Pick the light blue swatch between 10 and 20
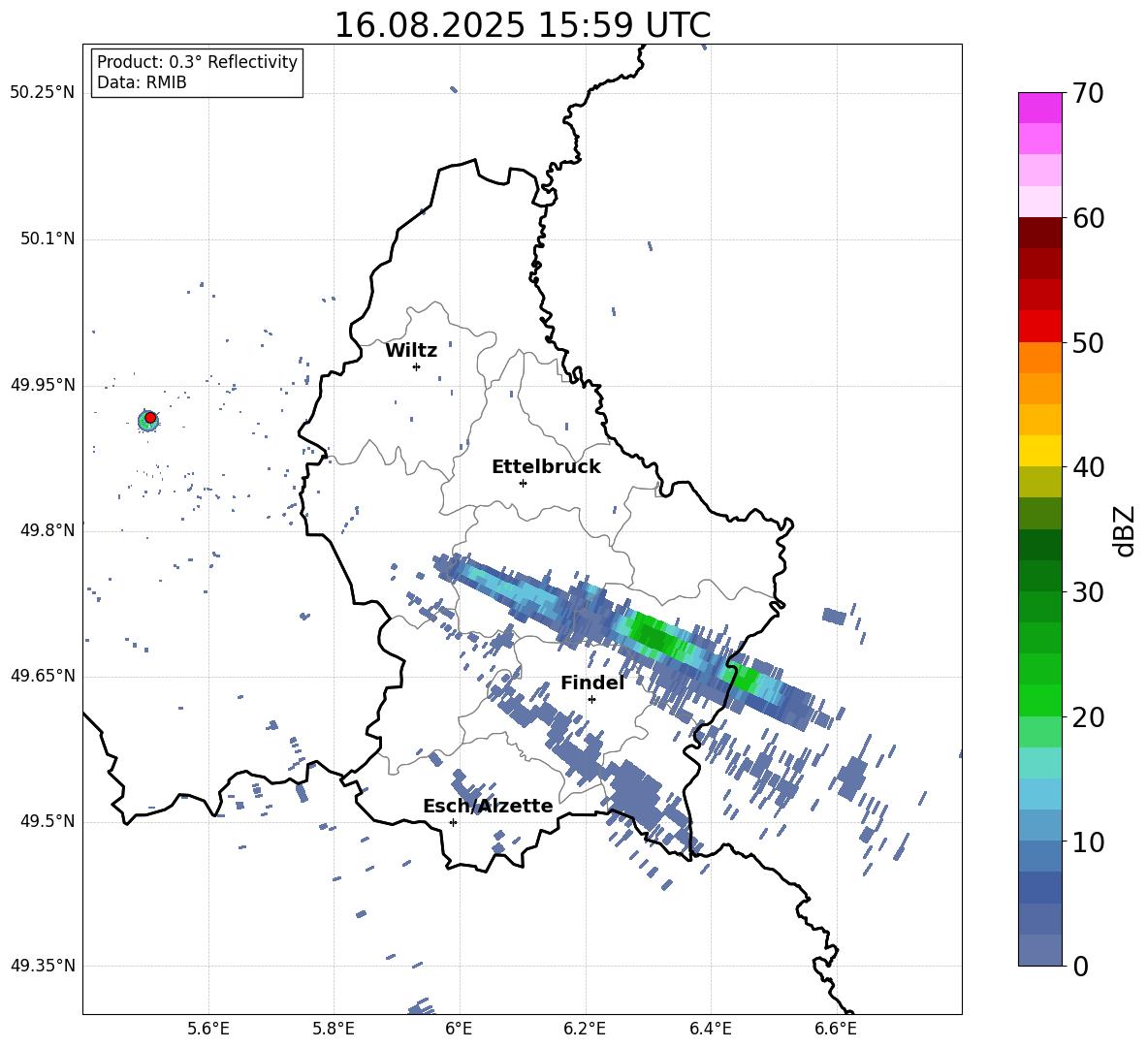This screenshot has height=1048, width=1148. click(1040, 794)
